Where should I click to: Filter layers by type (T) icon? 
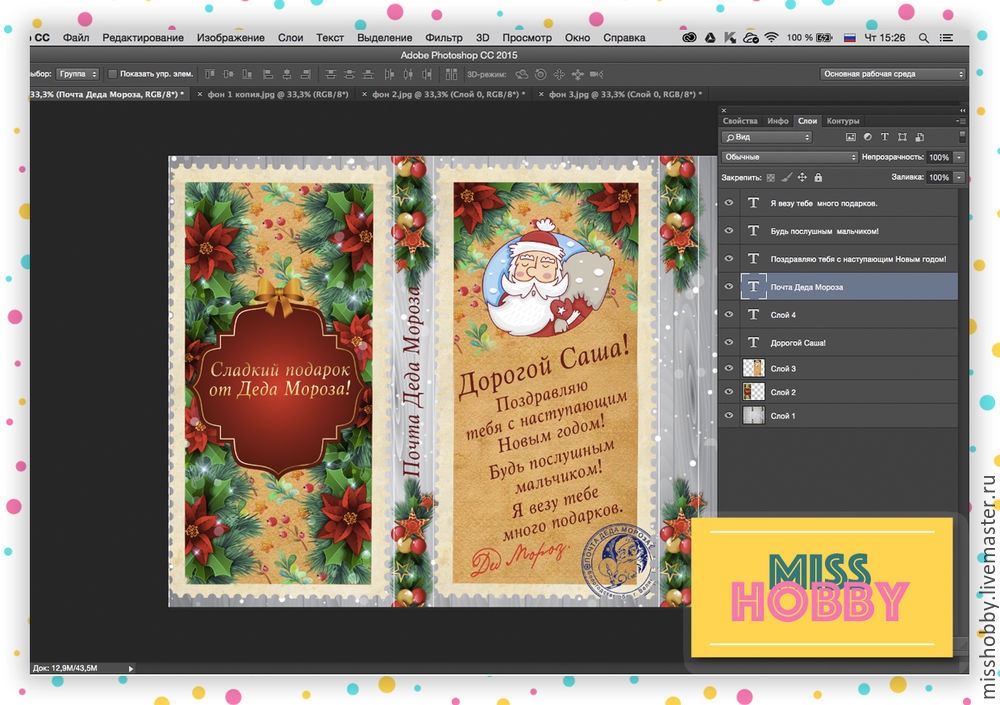coord(885,137)
